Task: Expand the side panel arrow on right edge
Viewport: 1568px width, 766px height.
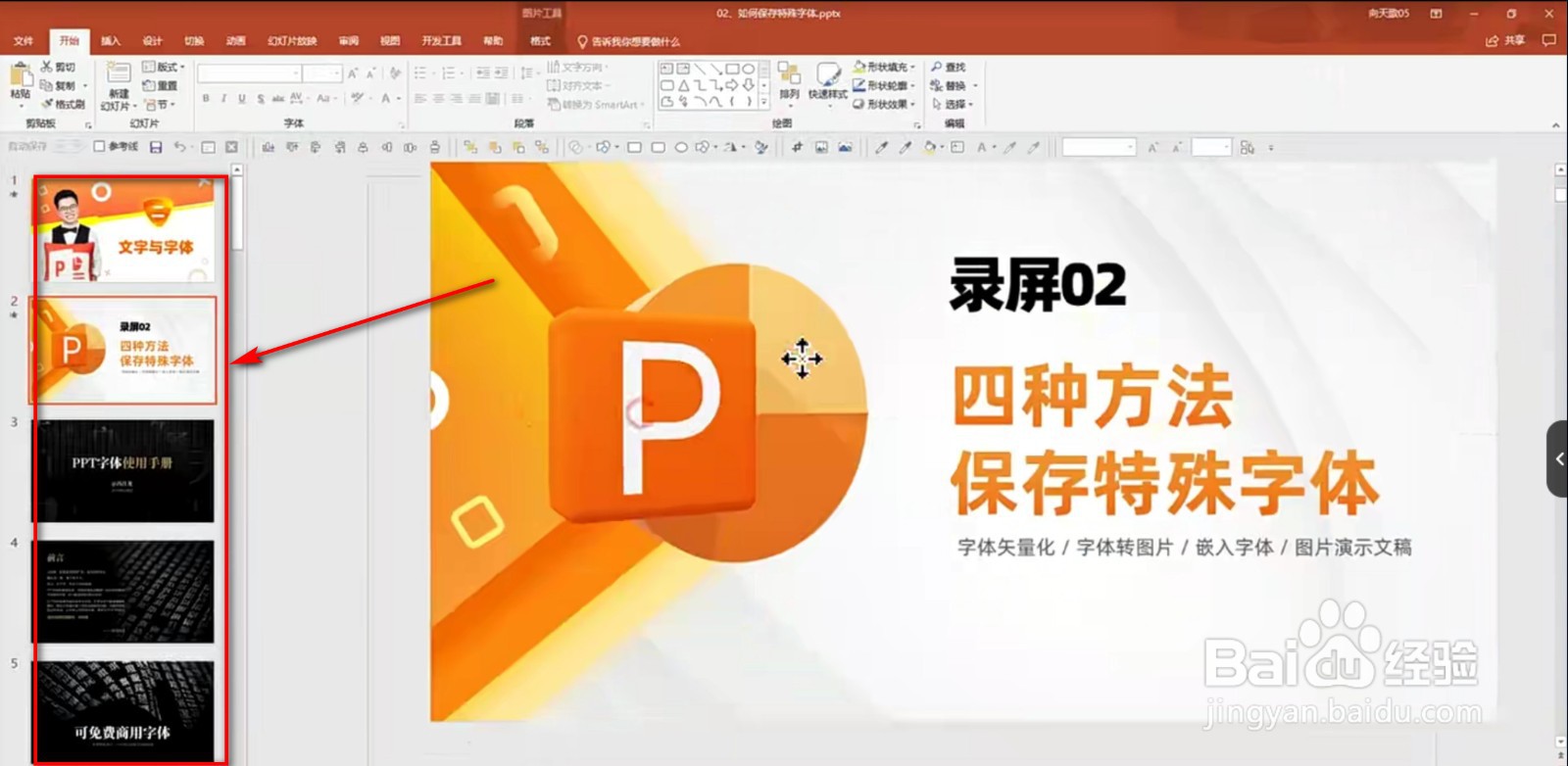Action: [x=1558, y=458]
